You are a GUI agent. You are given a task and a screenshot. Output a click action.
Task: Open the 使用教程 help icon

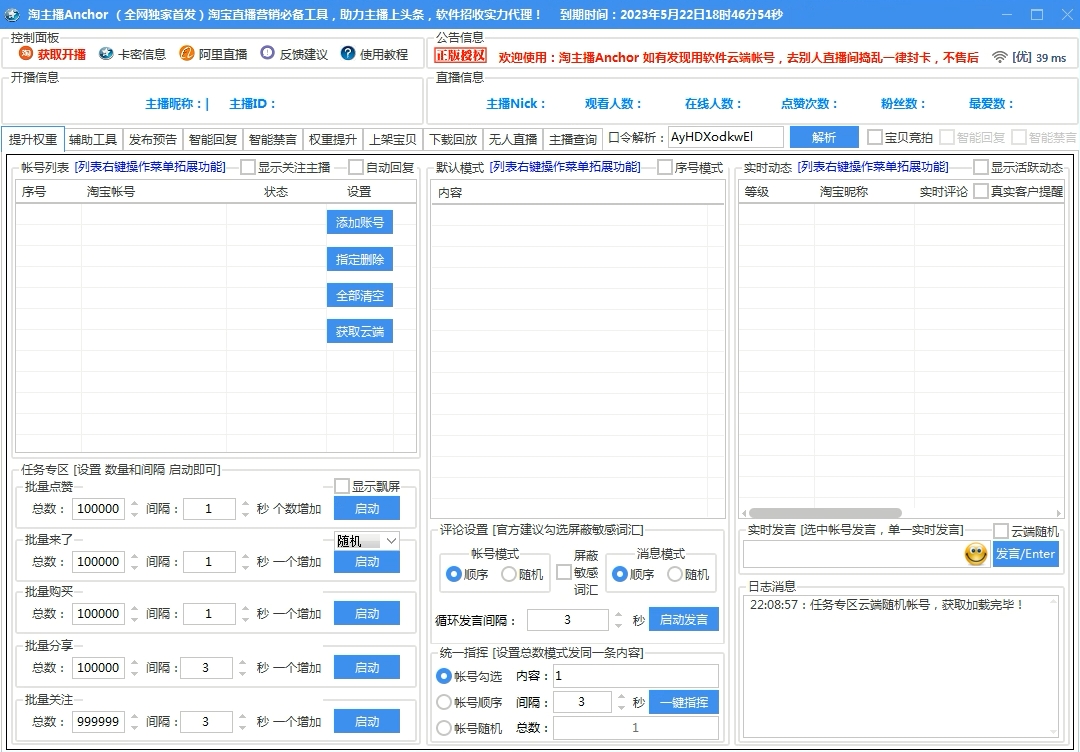pyautogui.click(x=348, y=54)
